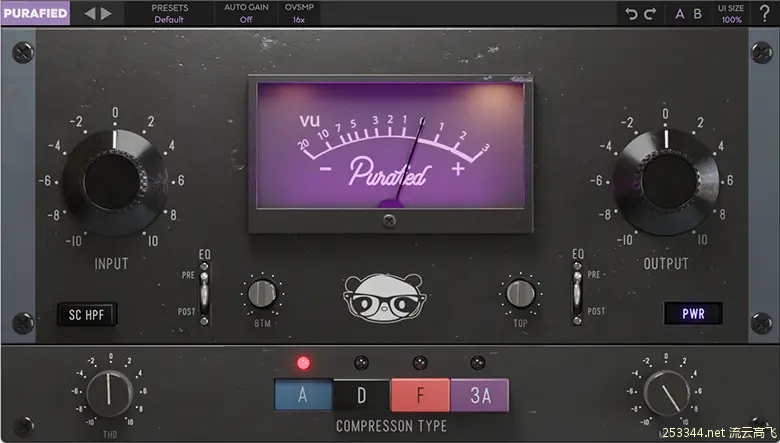Click the THD knob
The image size is (780, 443).
click(x=109, y=393)
